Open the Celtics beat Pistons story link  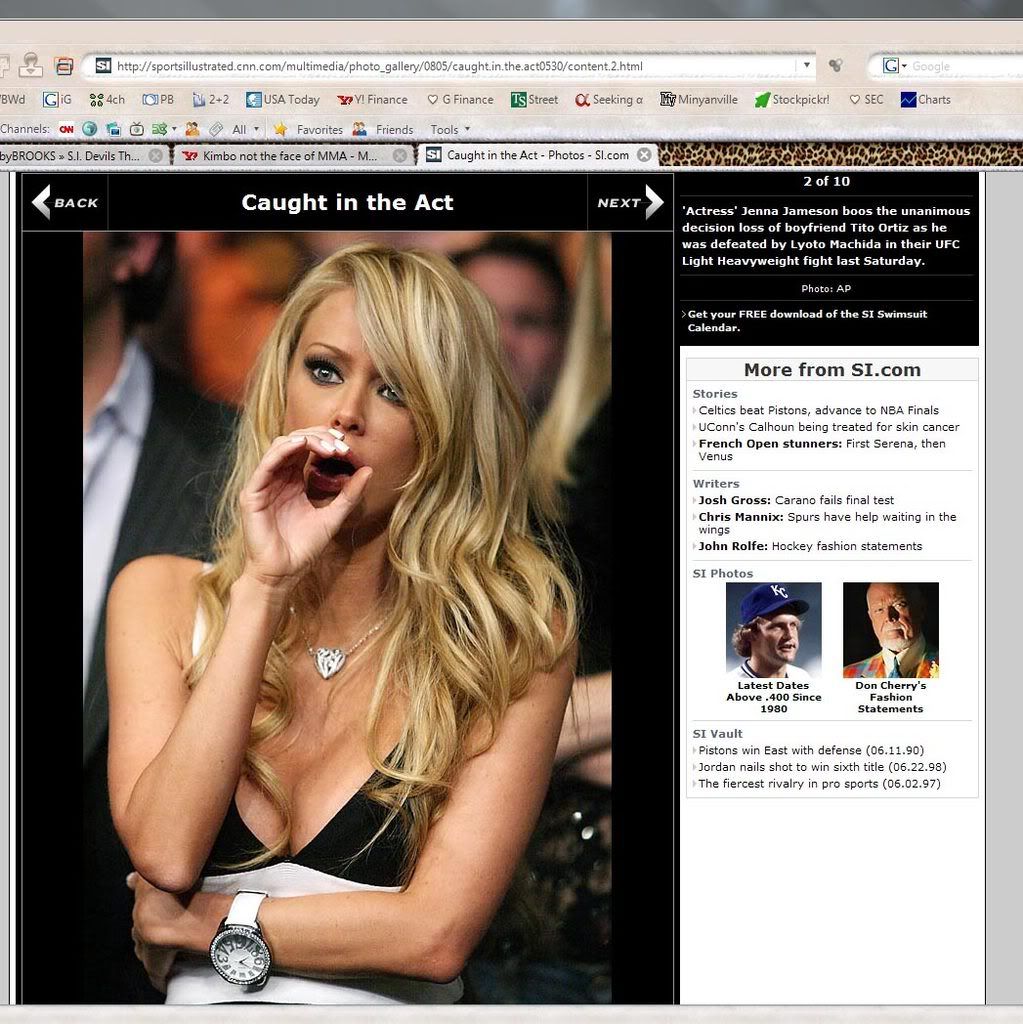coord(818,410)
